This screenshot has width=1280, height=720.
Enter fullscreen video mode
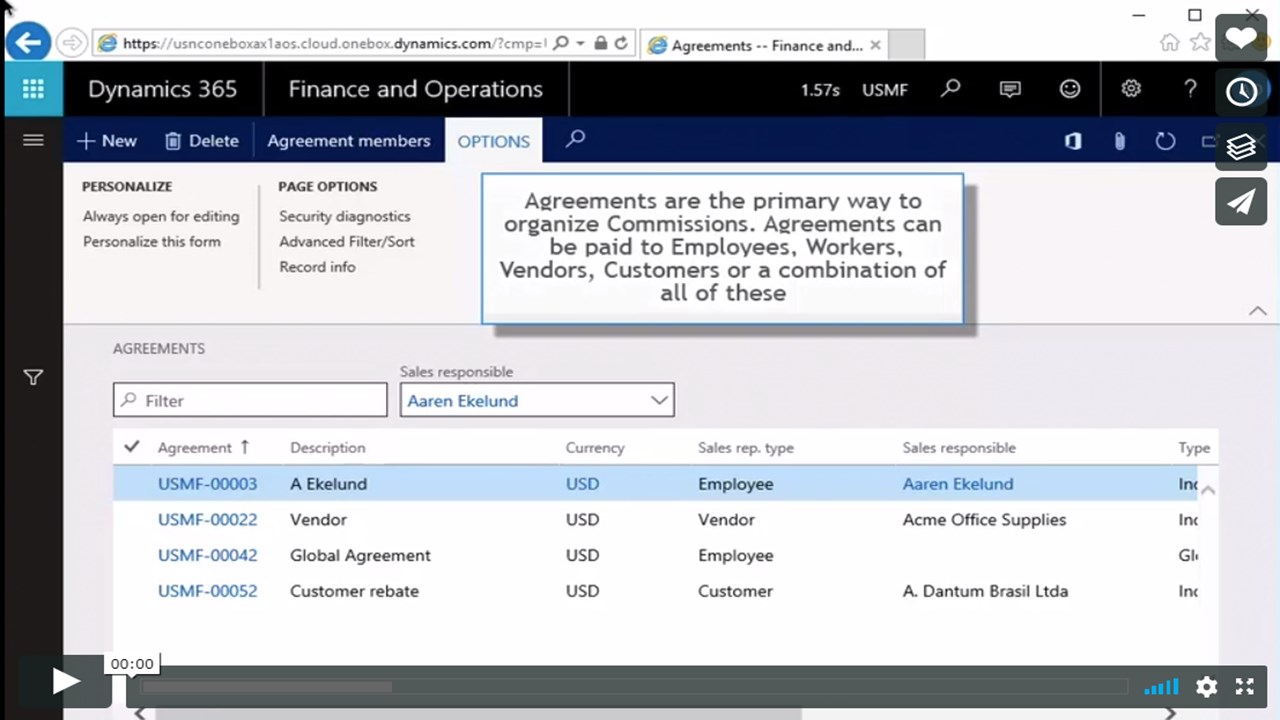(1244, 686)
